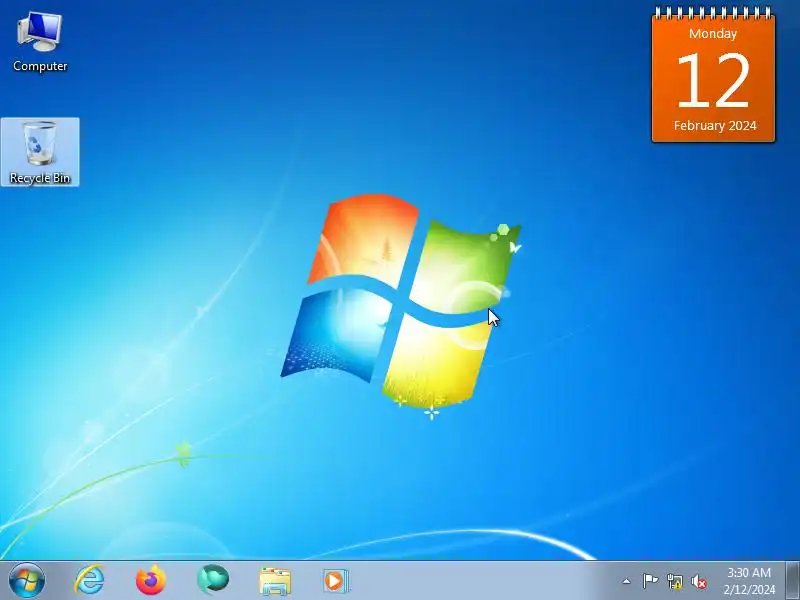Launch Internet Explorer from the taskbar
800x600 pixels.
tap(89, 581)
